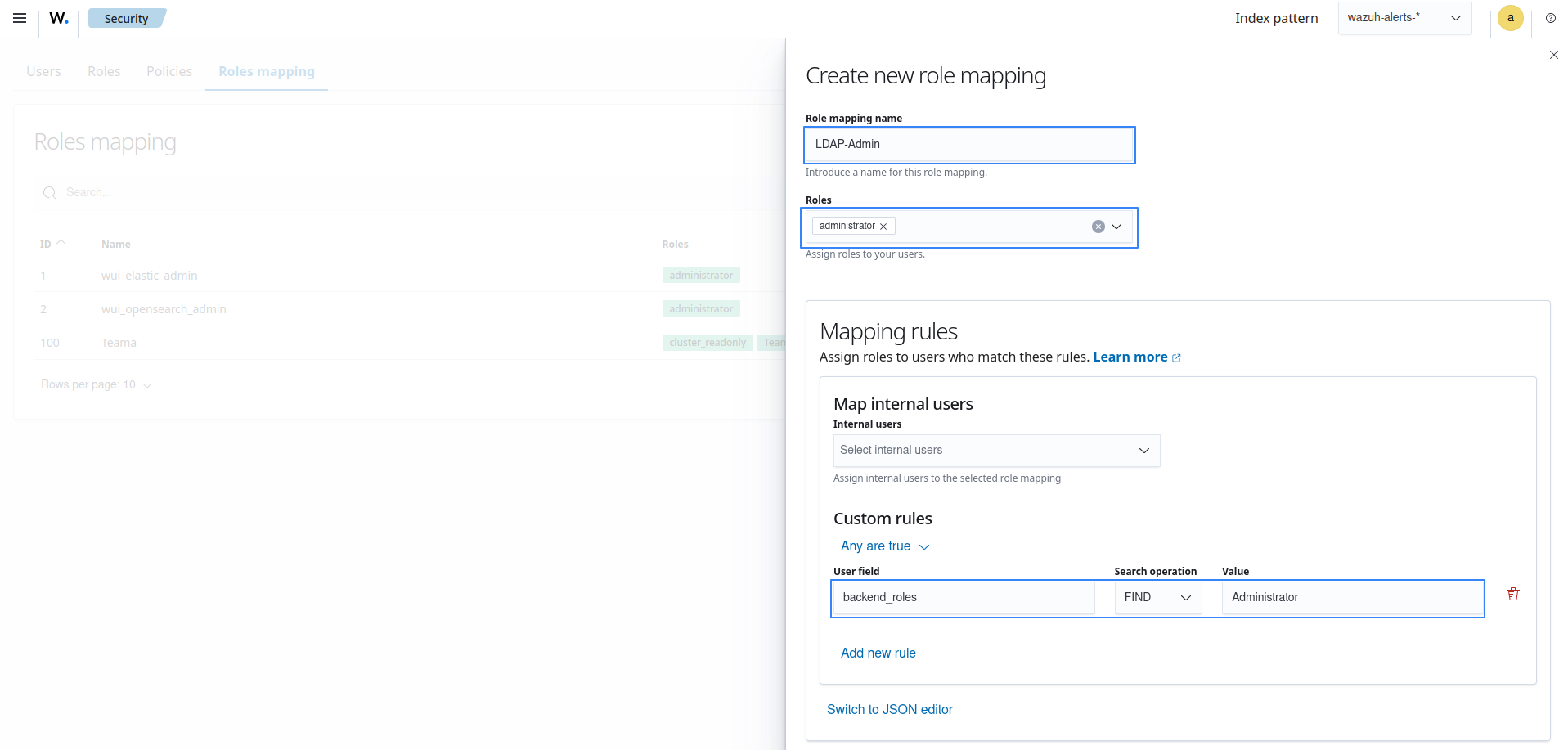Click Add new rule
This screenshot has height=750, width=1568.
point(878,653)
